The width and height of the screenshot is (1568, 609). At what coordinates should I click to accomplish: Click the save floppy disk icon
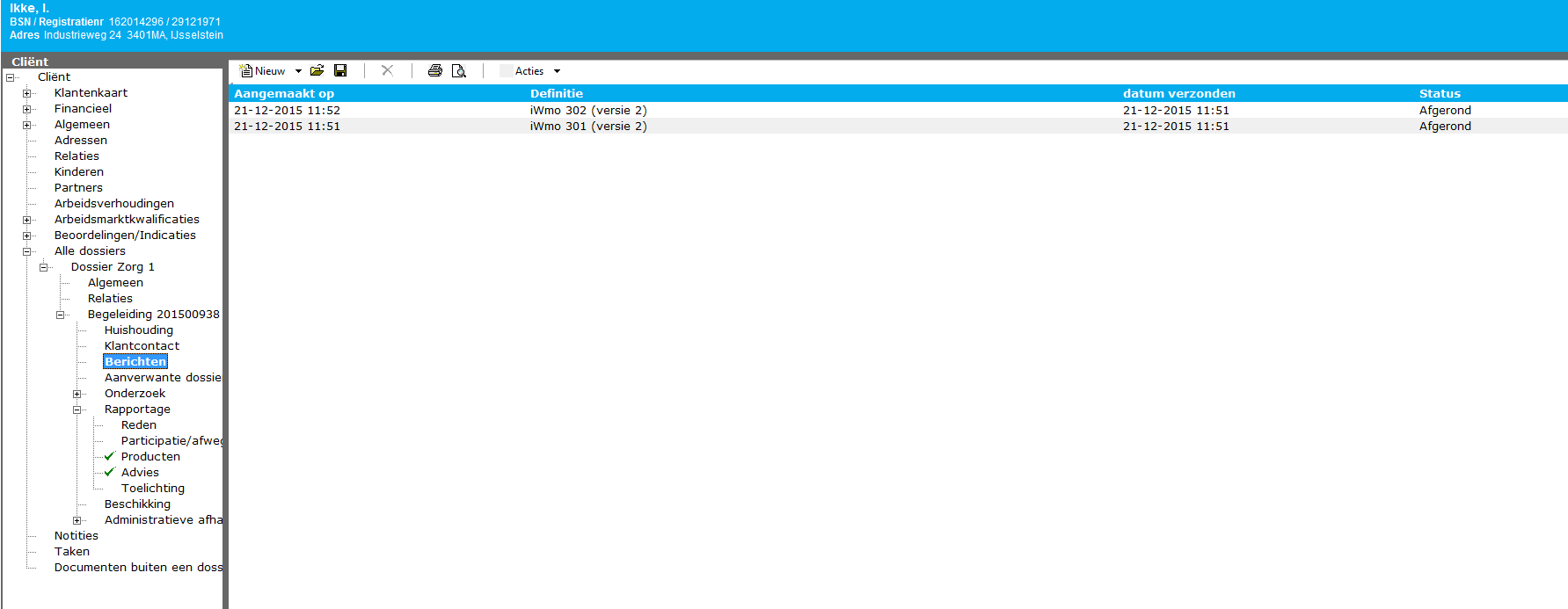pyautogui.click(x=340, y=71)
